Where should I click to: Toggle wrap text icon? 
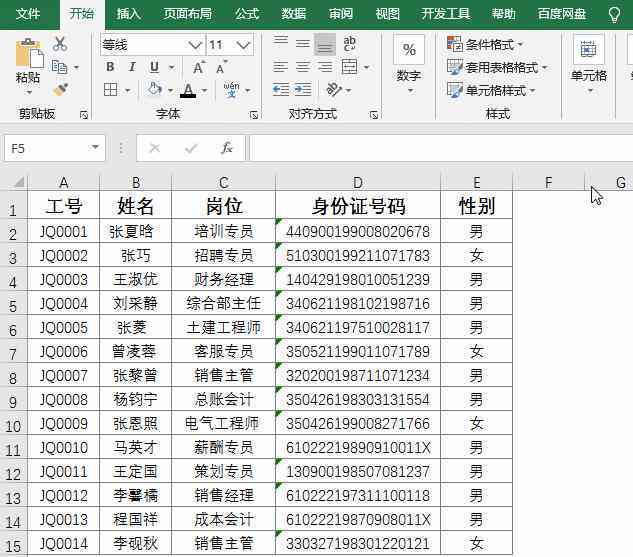coord(350,44)
